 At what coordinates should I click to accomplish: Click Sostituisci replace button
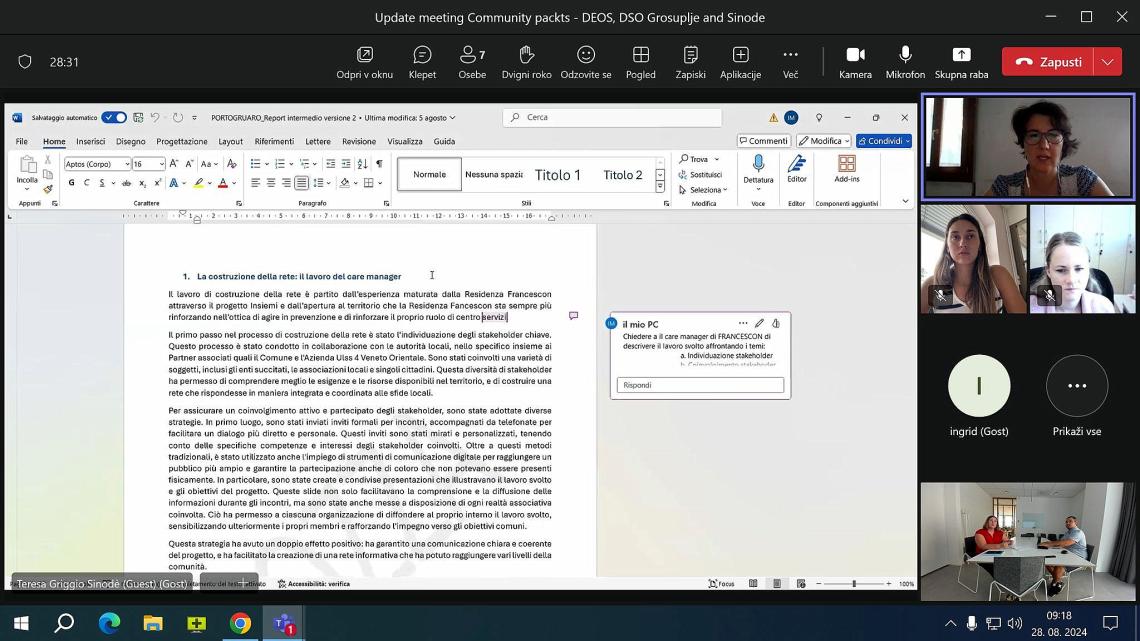tap(700, 174)
